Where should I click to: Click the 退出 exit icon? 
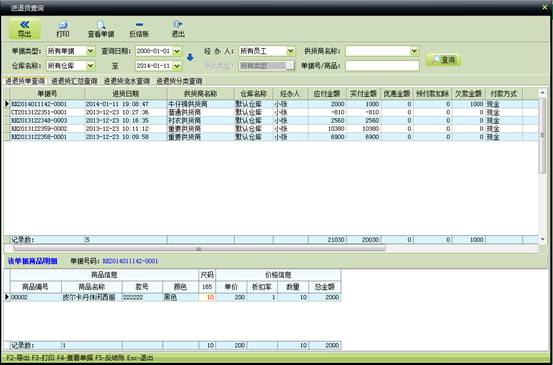coord(178,29)
